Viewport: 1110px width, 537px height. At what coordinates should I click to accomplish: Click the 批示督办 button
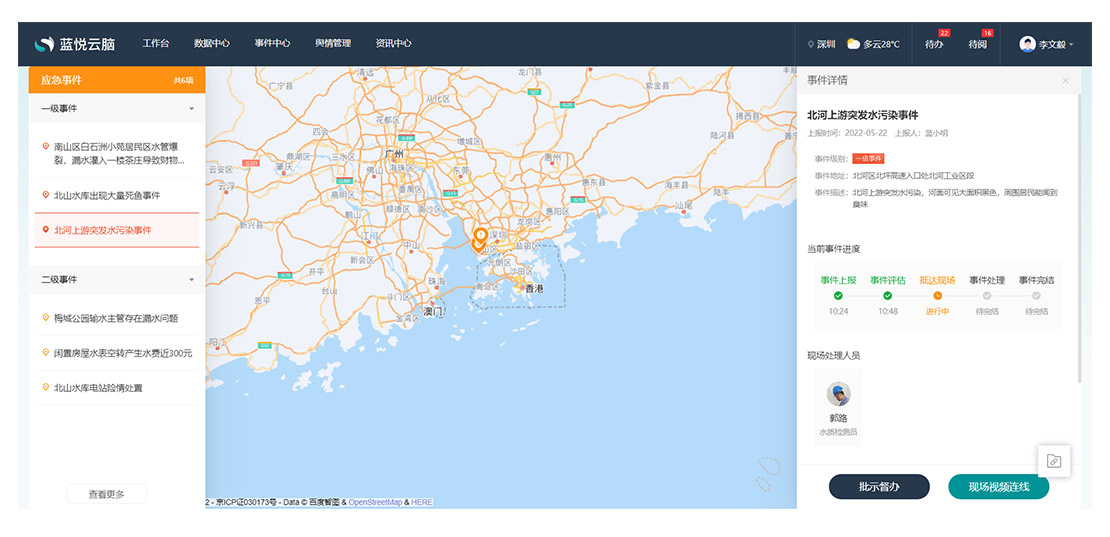coord(879,487)
